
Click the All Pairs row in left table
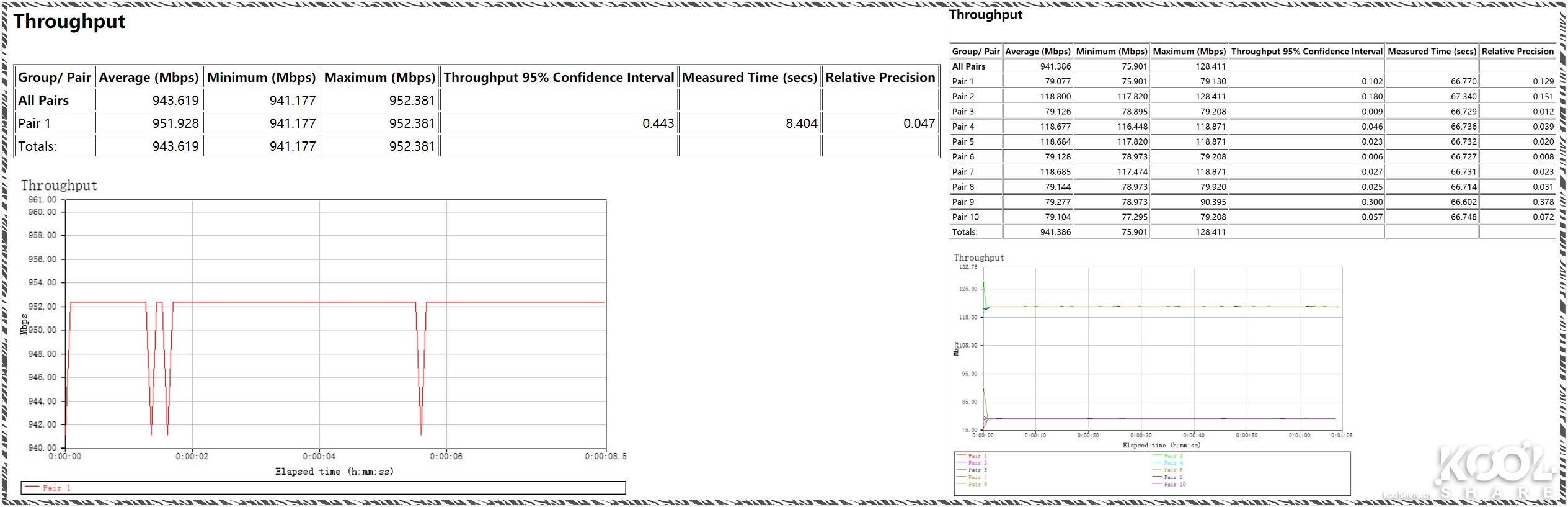43,101
